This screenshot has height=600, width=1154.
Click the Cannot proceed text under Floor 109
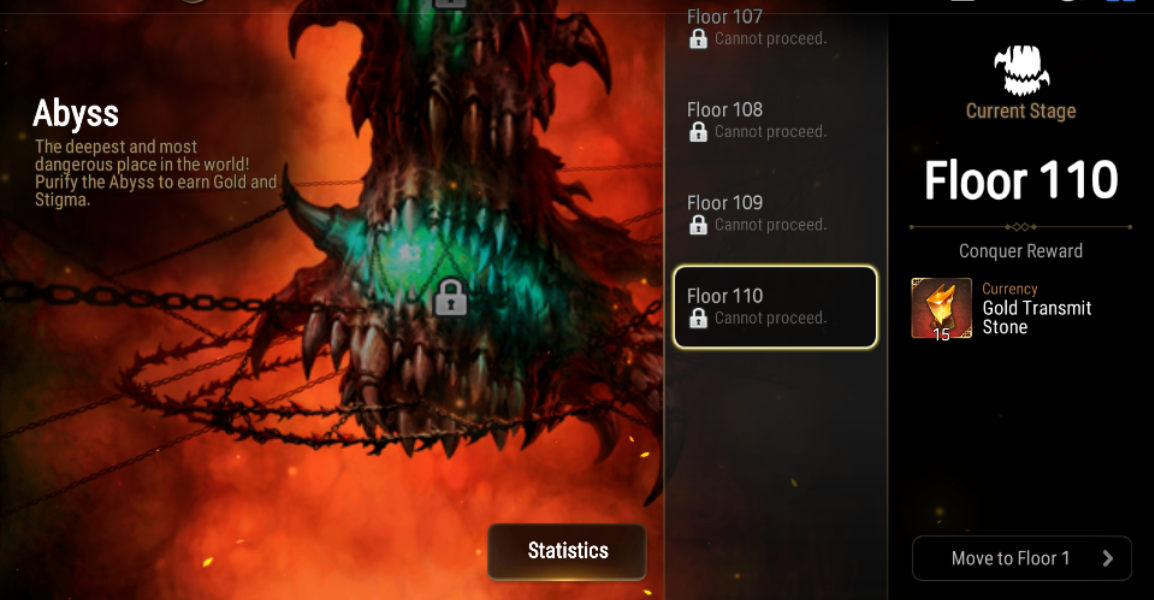click(771, 225)
